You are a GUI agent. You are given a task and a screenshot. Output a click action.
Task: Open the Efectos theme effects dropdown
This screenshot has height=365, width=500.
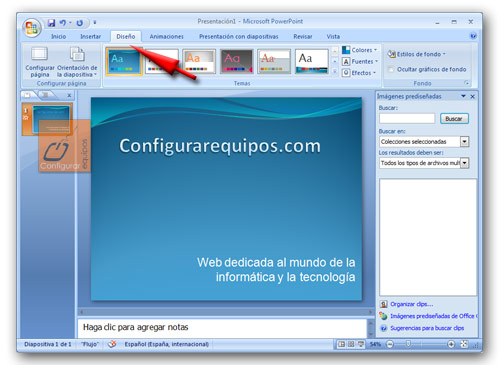point(359,73)
